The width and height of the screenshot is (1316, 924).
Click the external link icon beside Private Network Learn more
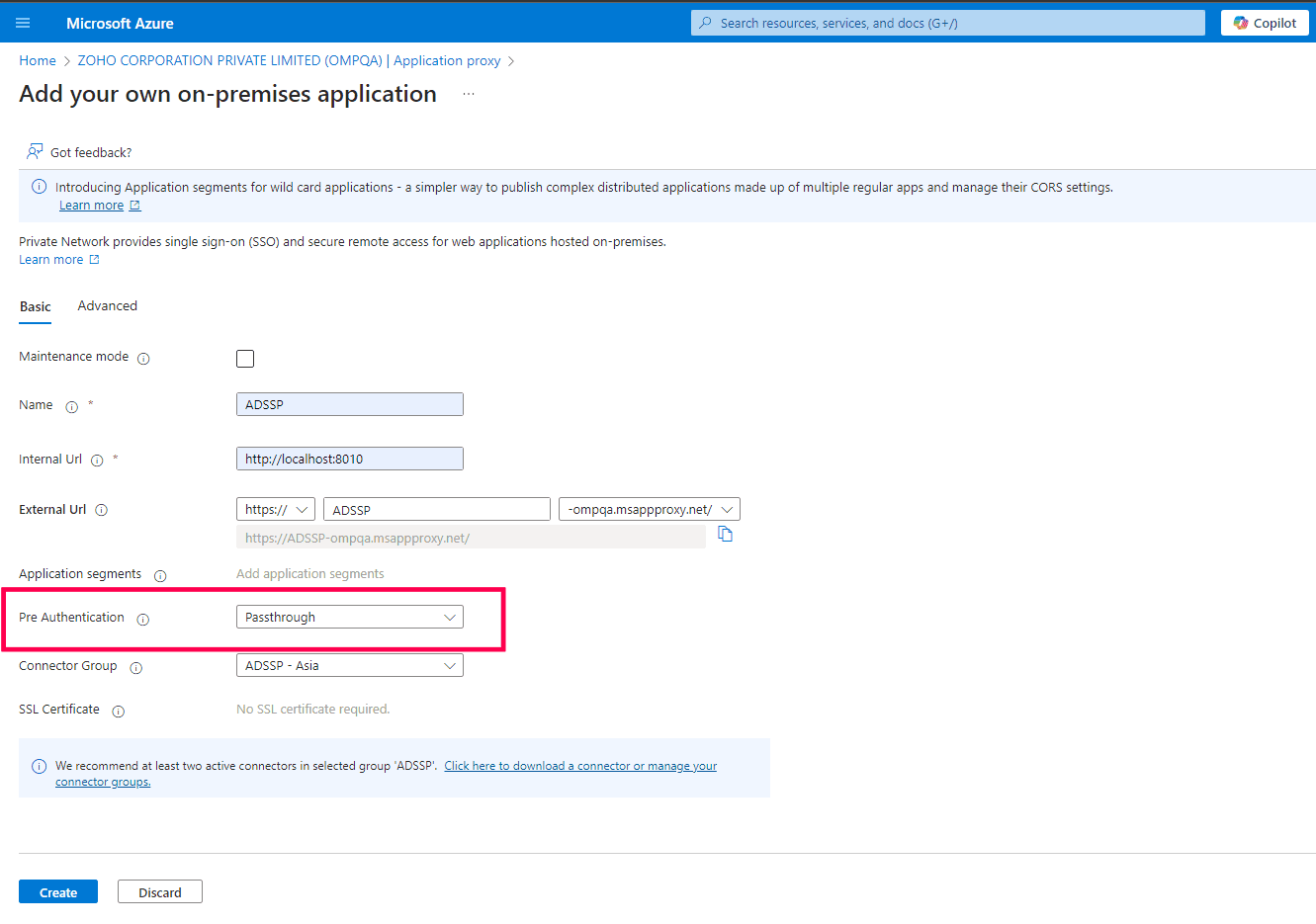pyautogui.click(x=95, y=260)
